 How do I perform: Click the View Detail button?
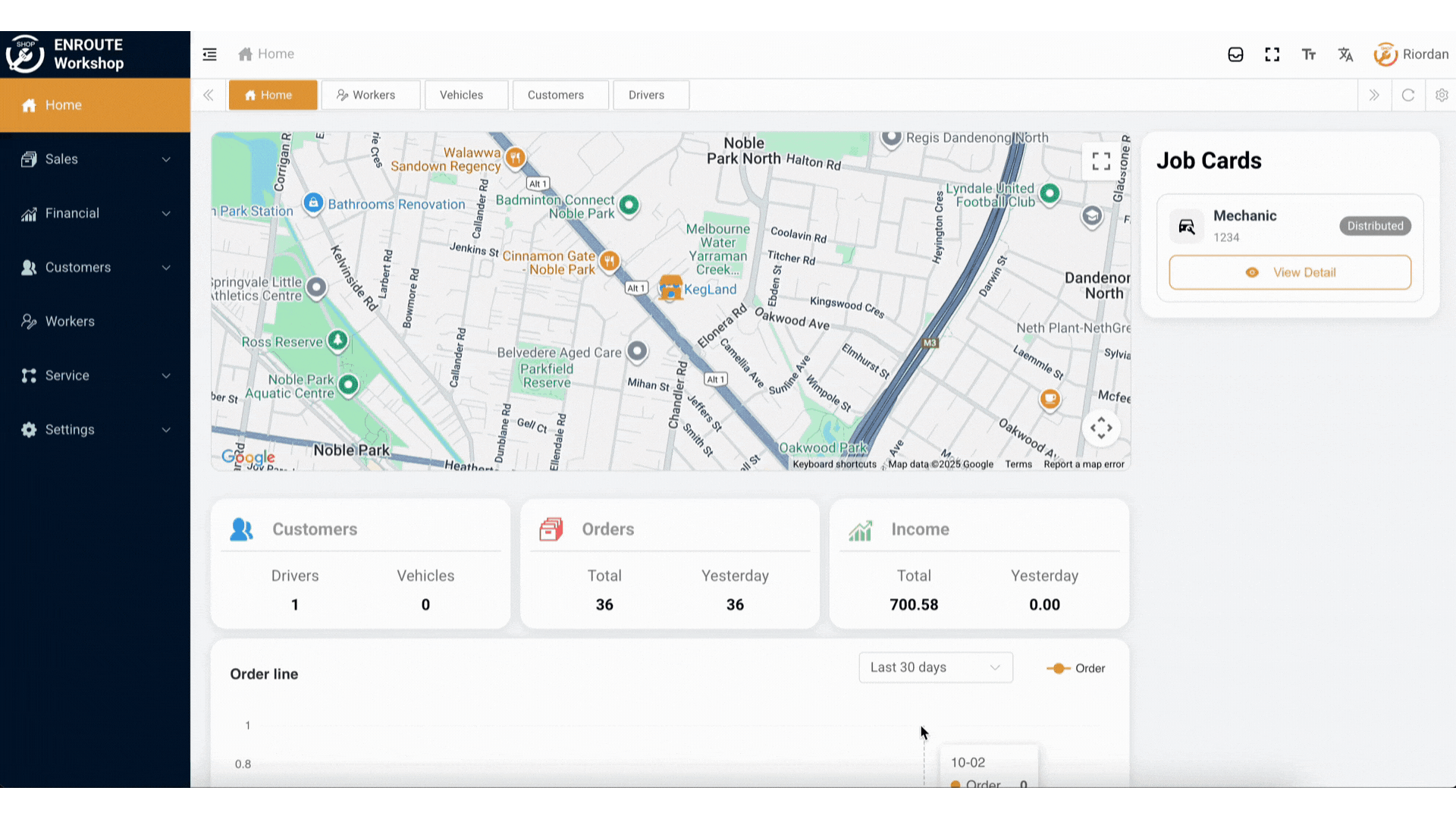pos(1290,272)
